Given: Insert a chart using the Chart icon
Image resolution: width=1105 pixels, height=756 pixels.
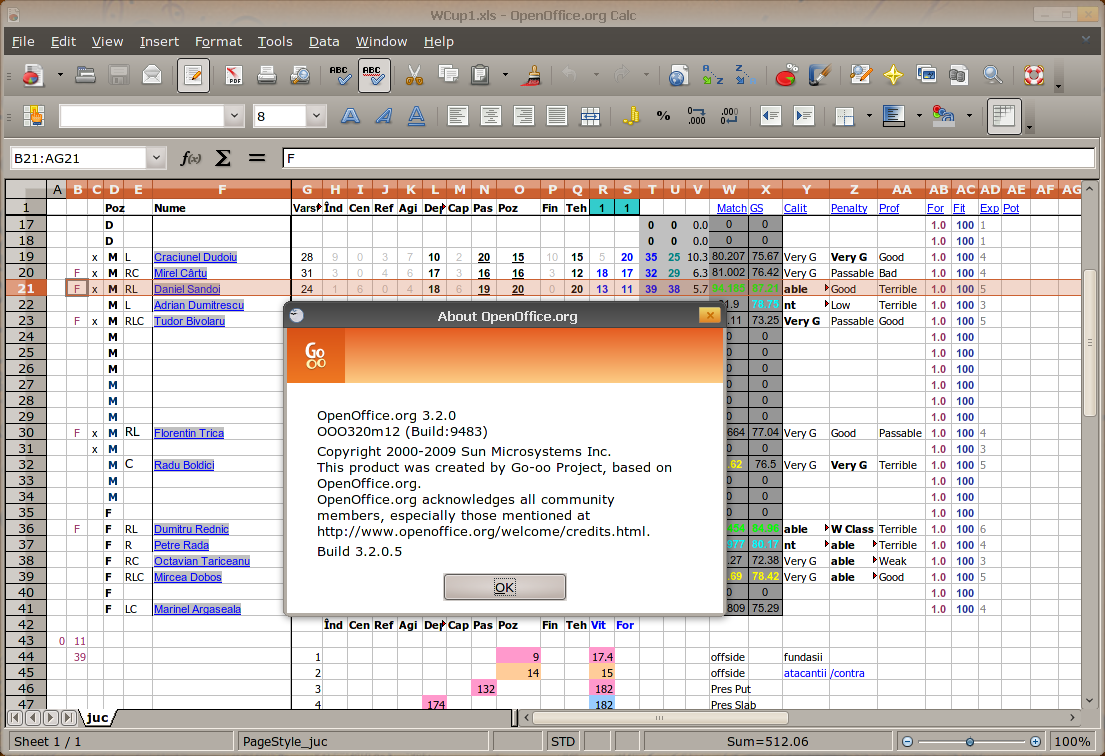Looking at the screenshot, I should tap(786, 75).
